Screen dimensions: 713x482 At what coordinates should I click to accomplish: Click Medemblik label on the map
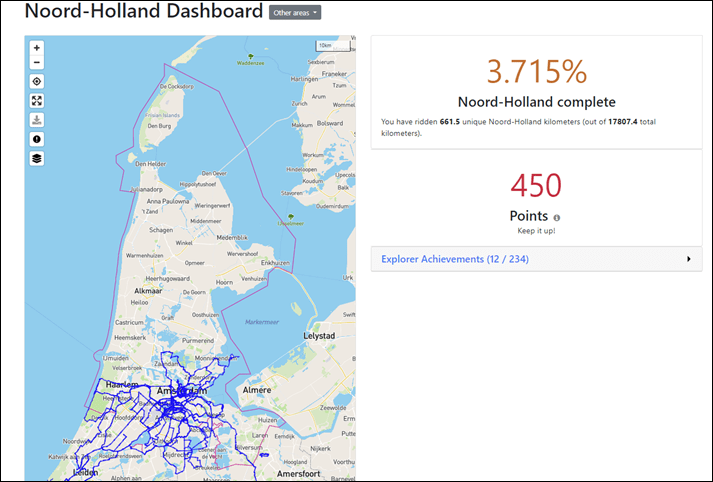tap(232, 238)
